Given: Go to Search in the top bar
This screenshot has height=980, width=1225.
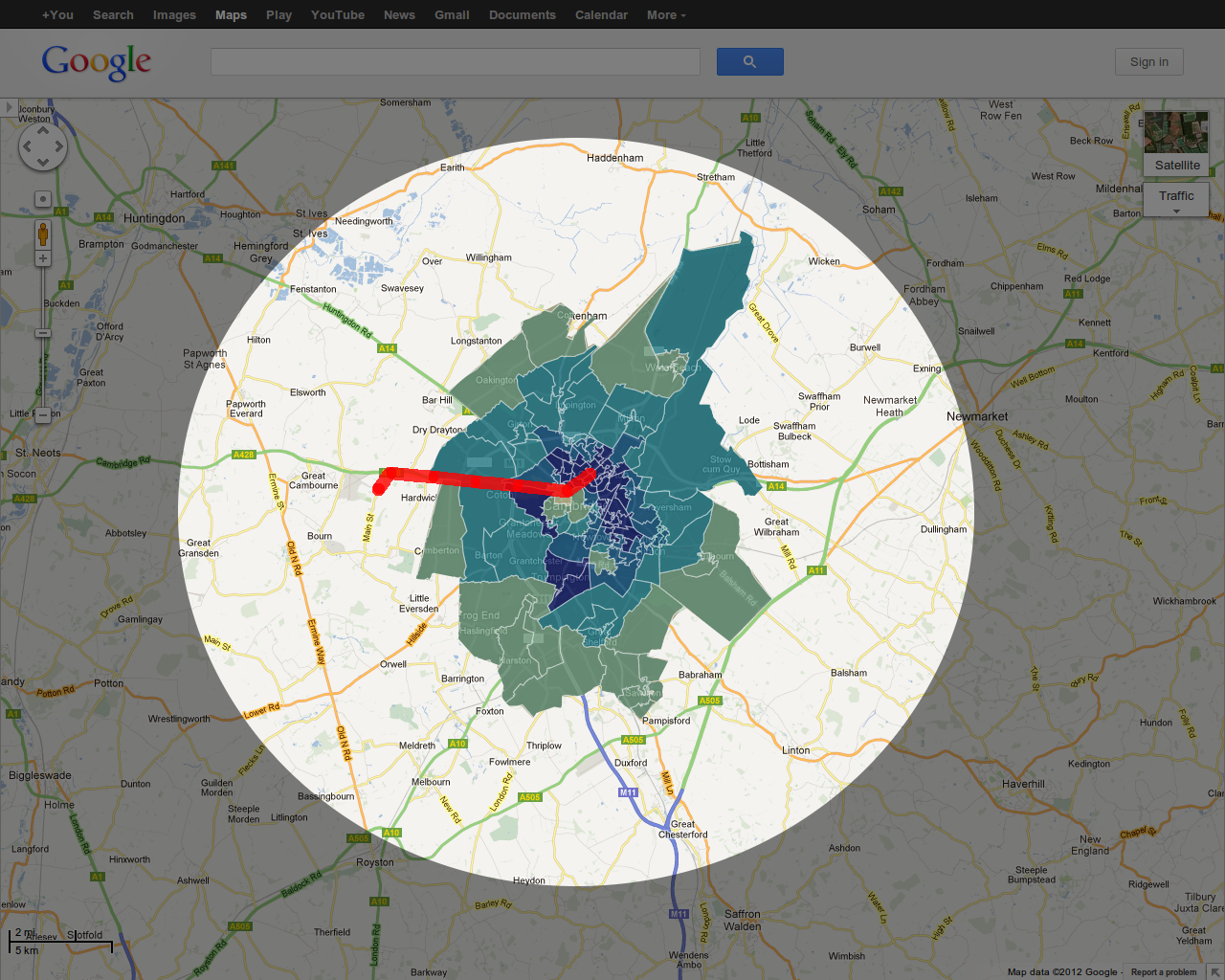Looking at the screenshot, I should 113,15.
